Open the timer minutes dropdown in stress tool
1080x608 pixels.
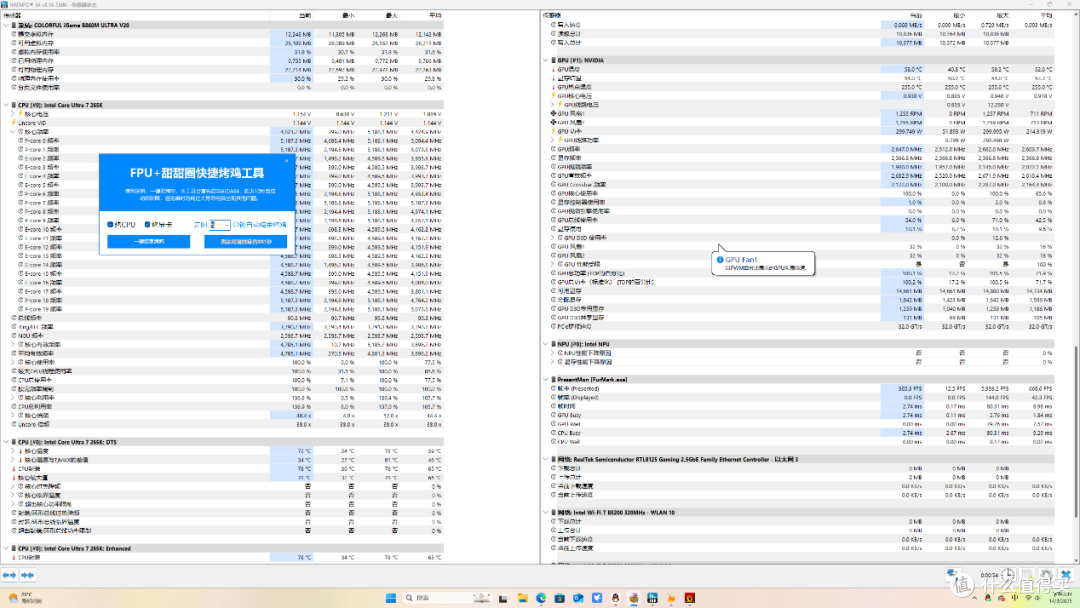(x=220, y=224)
